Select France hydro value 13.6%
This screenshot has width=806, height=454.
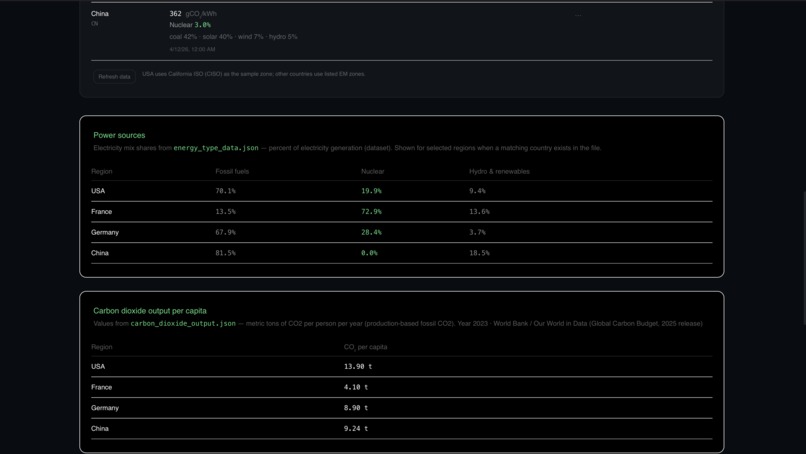479,212
